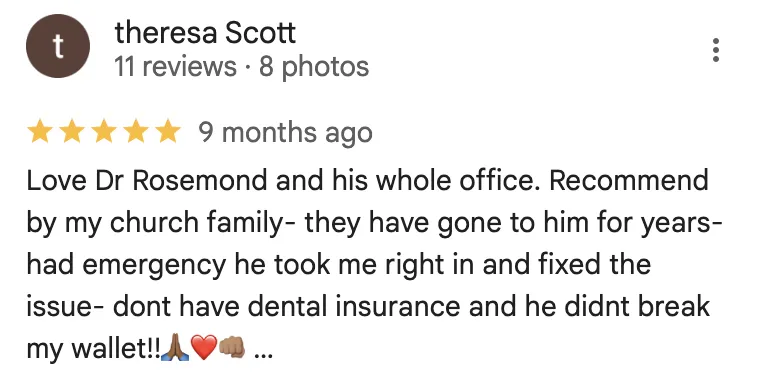The height and width of the screenshot is (386, 758).
Task: Click the words 'had emergency' in review
Action: [126, 265]
